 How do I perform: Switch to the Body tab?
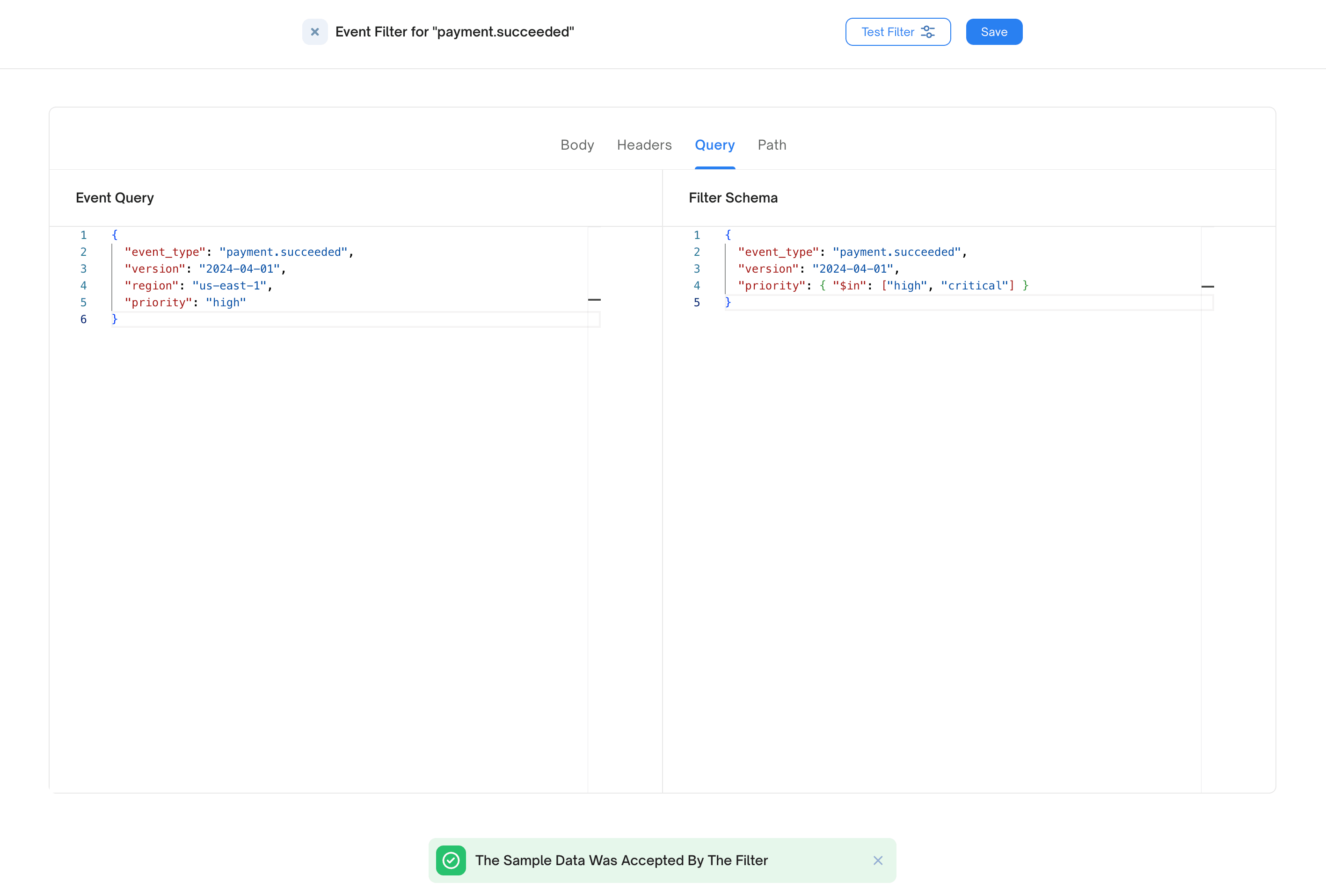tap(577, 145)
